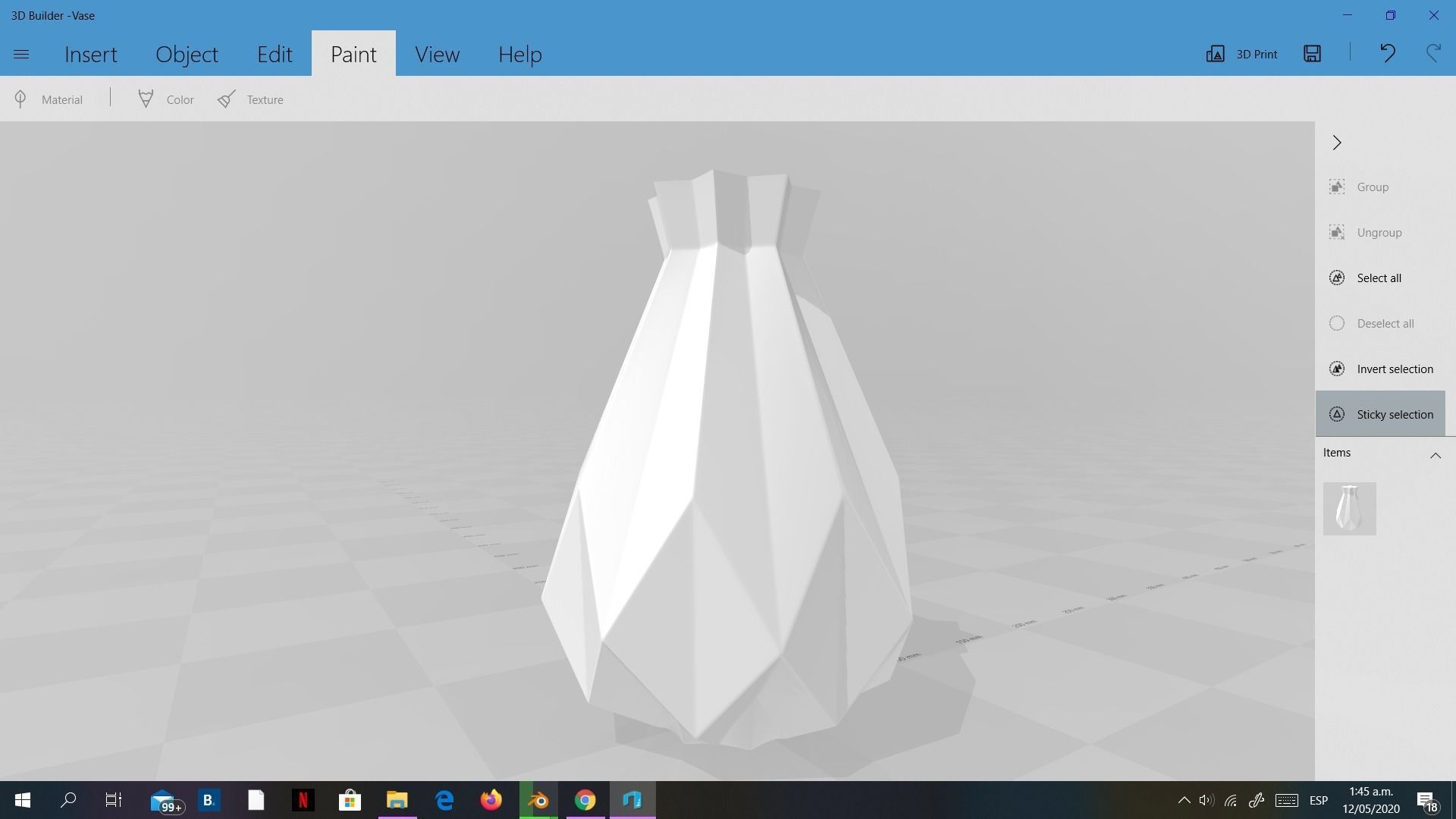Open Blender from the taskbar
The image size is (1456, 819).
(538, 800)
